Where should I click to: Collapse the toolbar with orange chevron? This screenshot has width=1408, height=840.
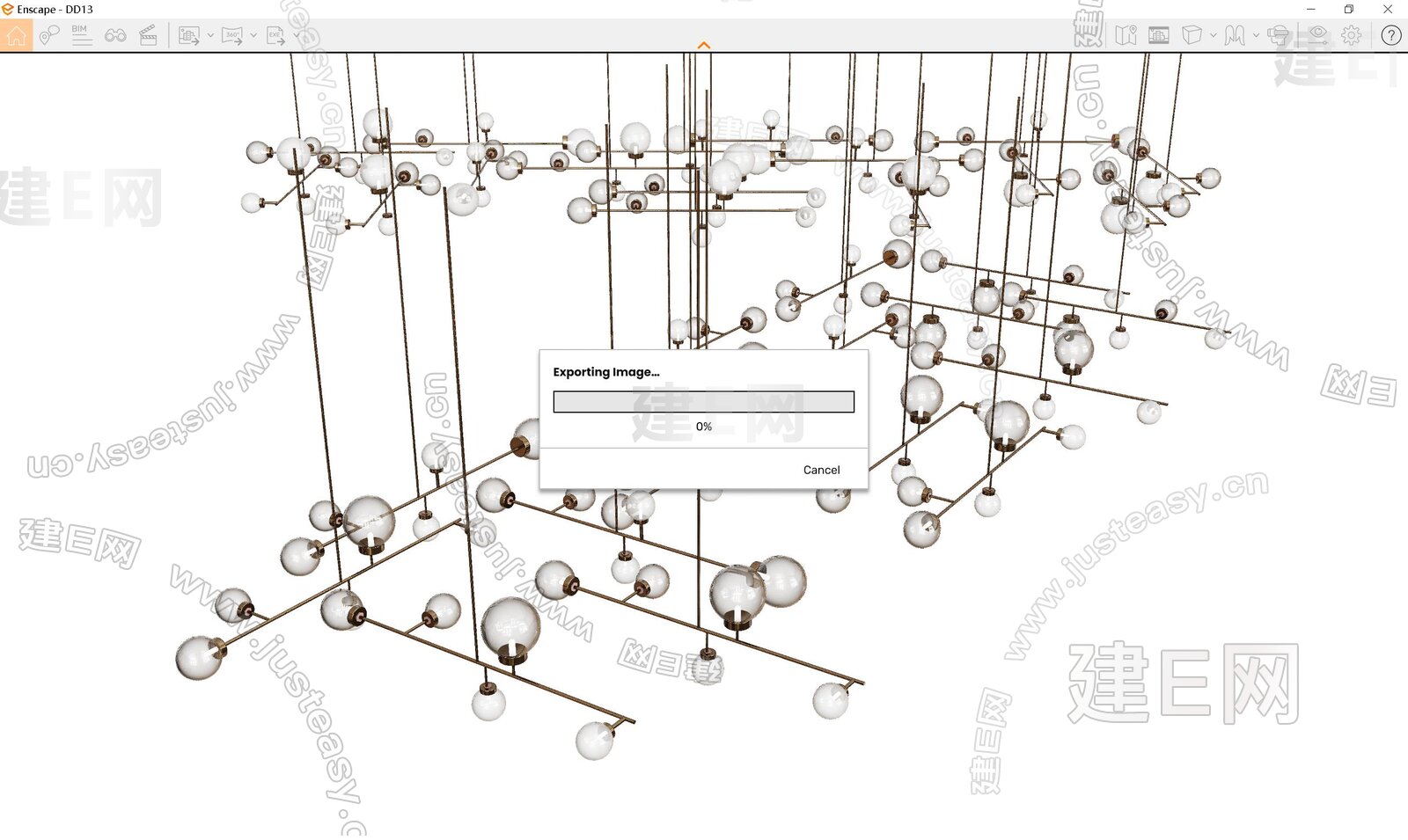[x=703, y=45]
